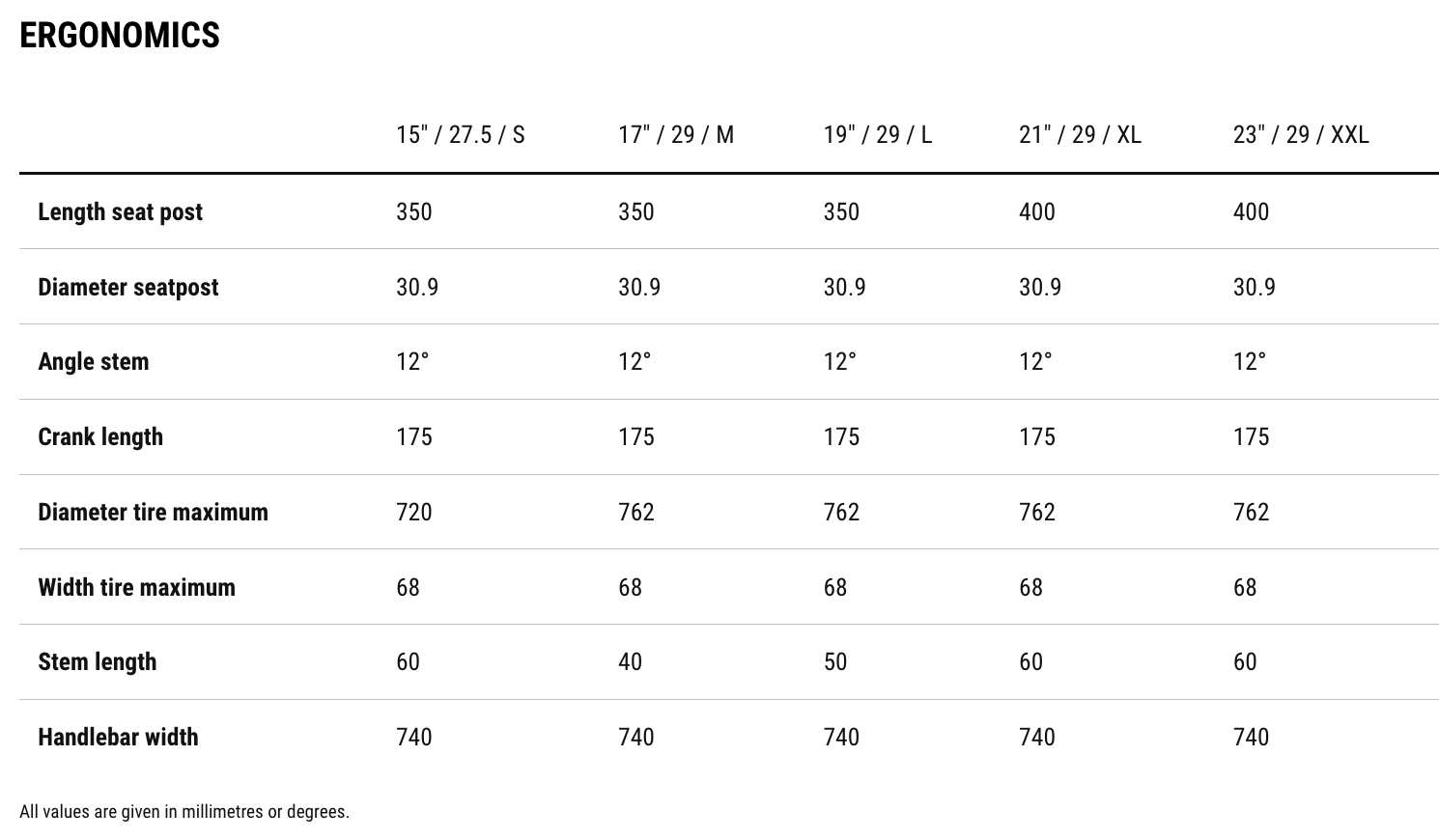Image resolution: width=1439 pixels, height=840 pixels.
Task: Select the 23" / 29 / XXL column header
Action: click(1300, 134)
